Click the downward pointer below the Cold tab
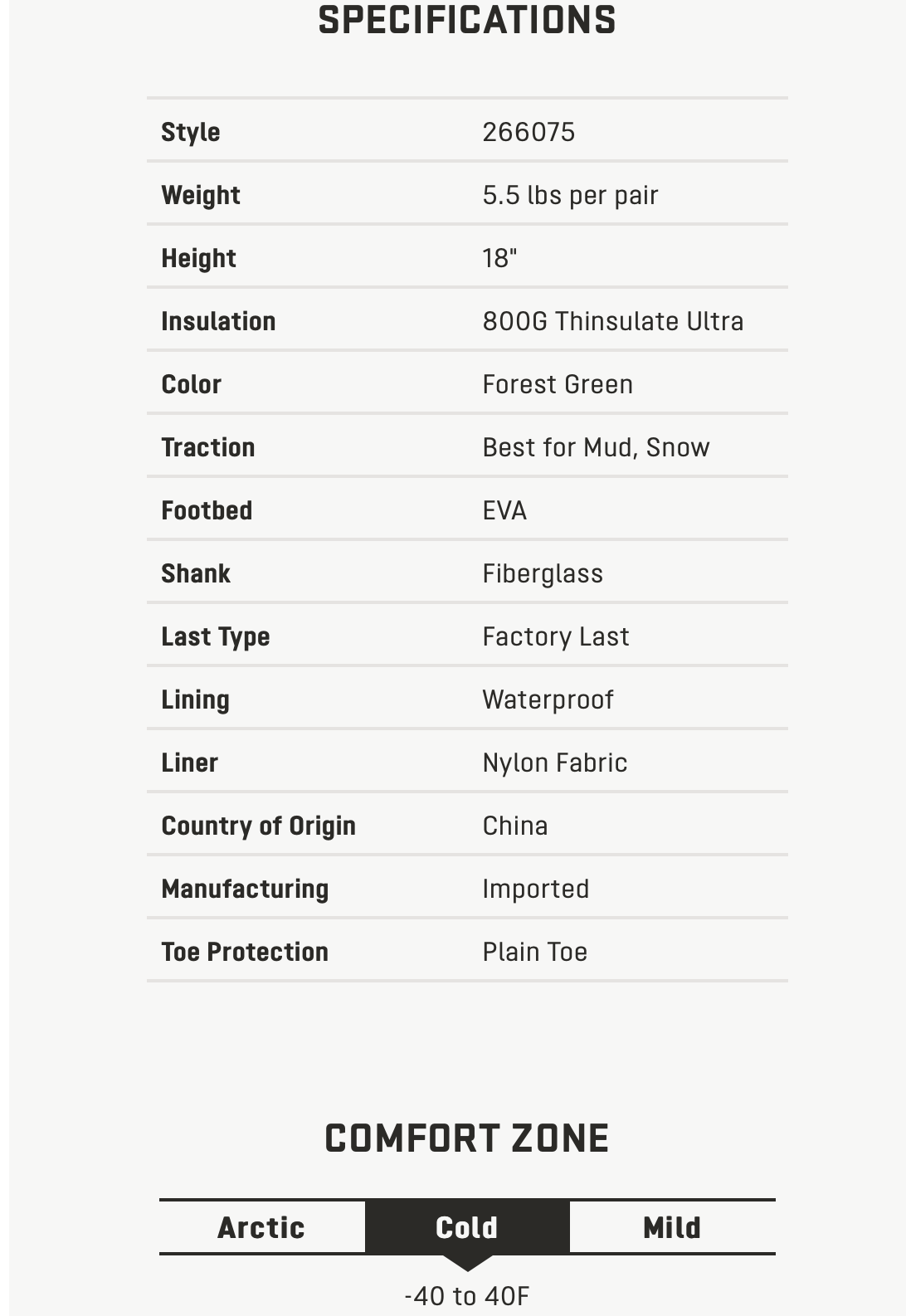Image resolution: width=906 pixels, height=1316 pixels. click(468, 1263)
